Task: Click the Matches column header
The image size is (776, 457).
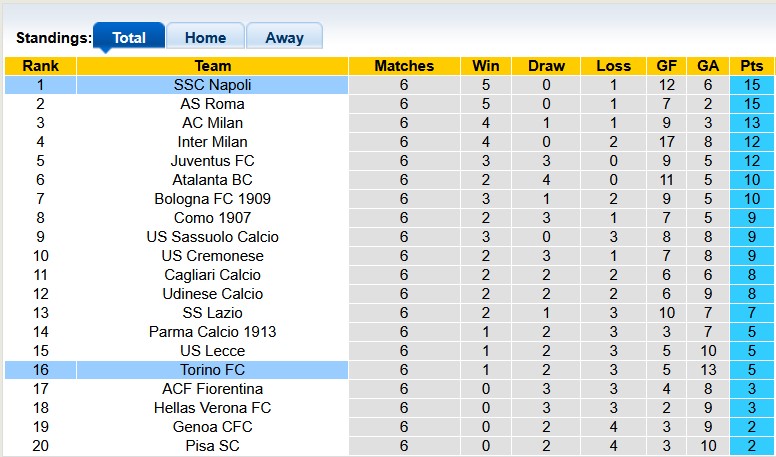Action: [x=404, y=66]
